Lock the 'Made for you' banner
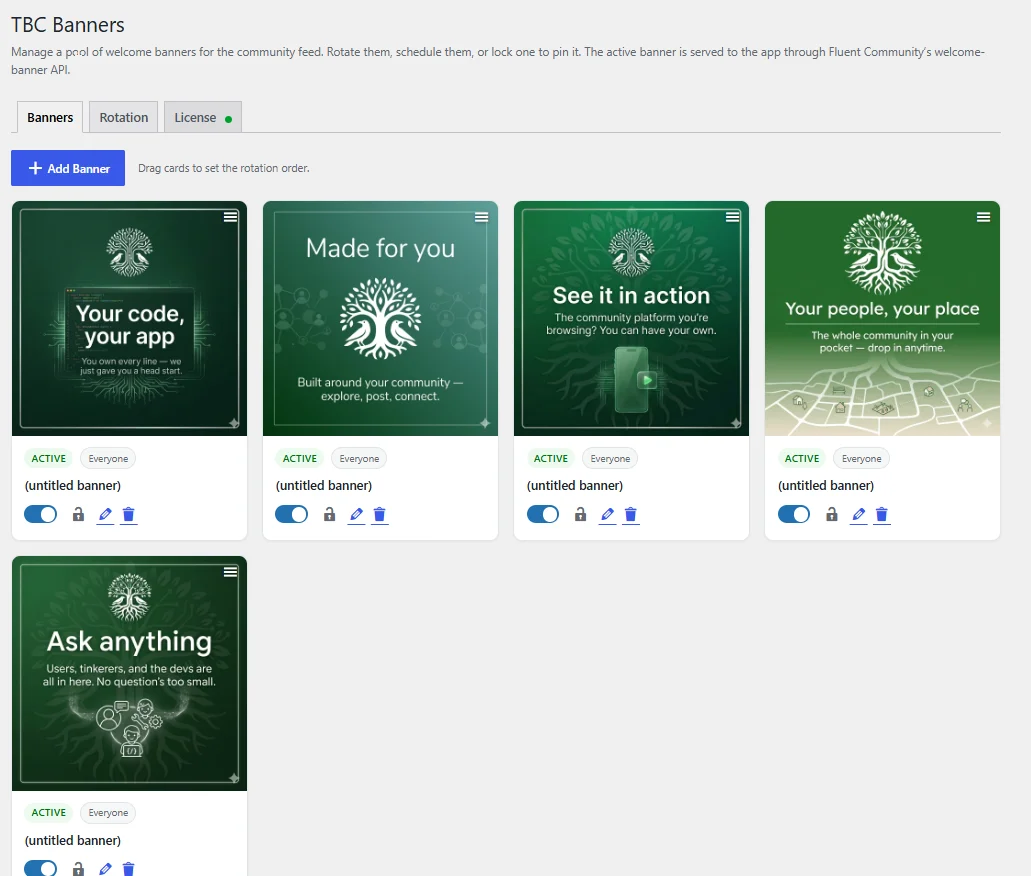1031x876 pixels. coord(329,514)
